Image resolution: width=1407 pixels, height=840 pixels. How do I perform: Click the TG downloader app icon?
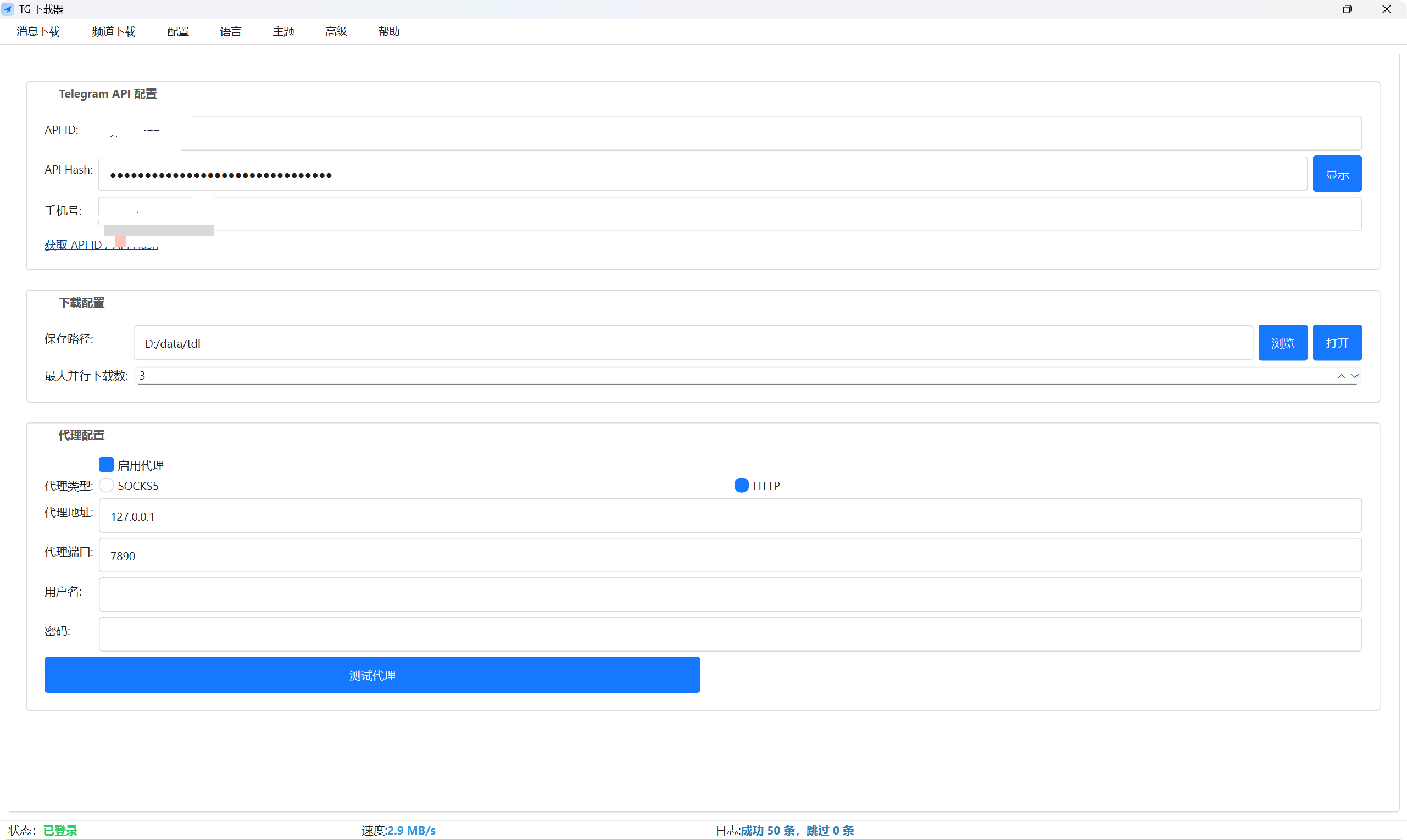[x=8, y=9]
